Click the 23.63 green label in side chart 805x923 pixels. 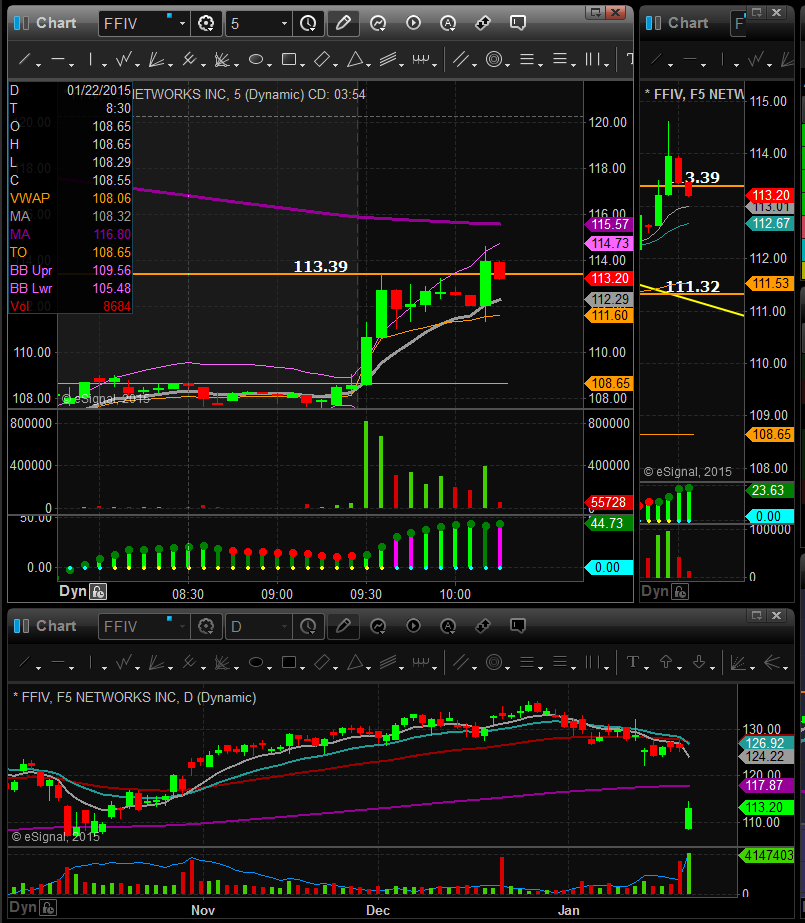click(769, 490)
